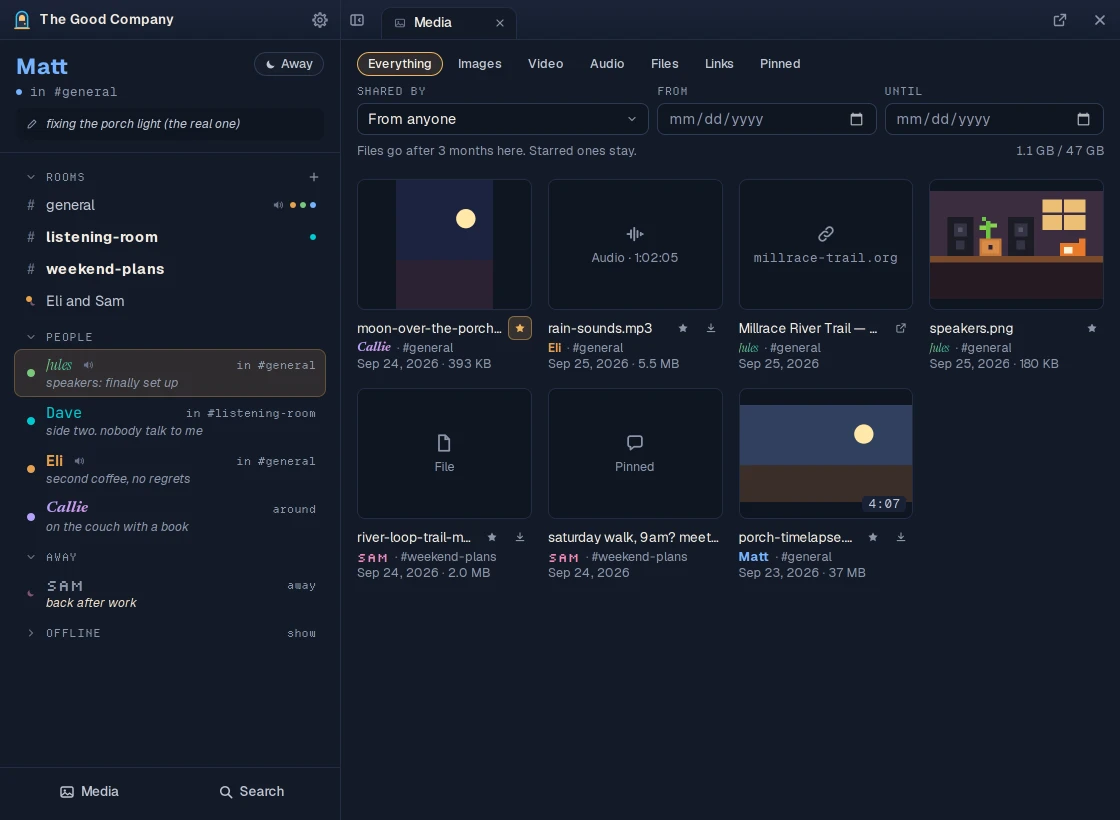This screenshot has height=820, width=1120.
Task: Click the FROM date field
Action: (766, 119)
